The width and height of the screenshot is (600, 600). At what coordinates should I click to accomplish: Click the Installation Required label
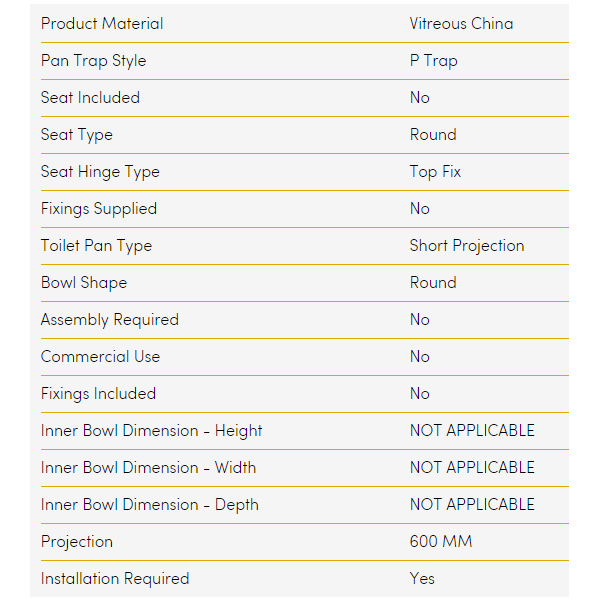coord(115,578)
